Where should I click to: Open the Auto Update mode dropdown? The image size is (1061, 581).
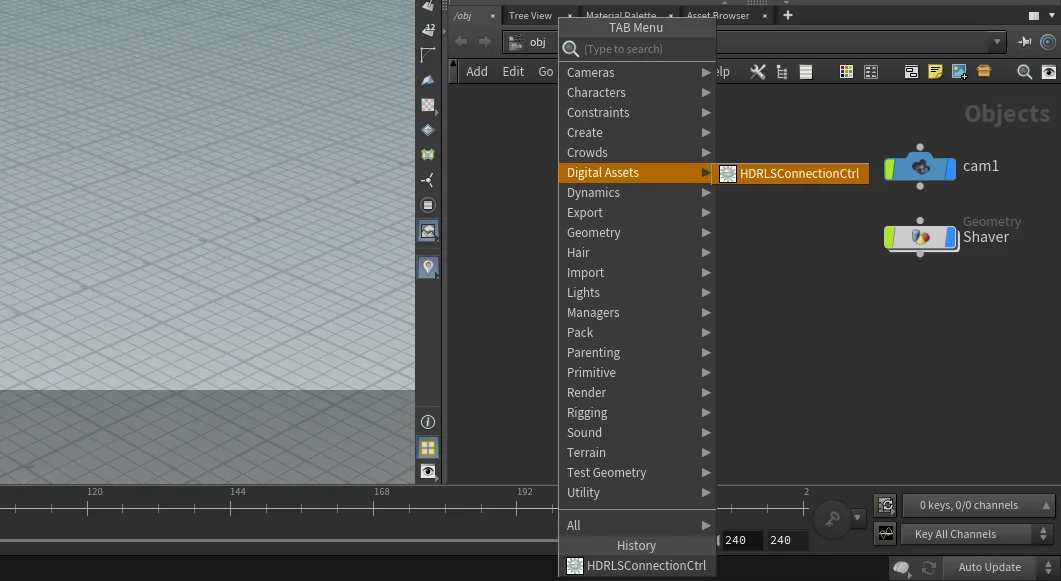[1000, 567]
